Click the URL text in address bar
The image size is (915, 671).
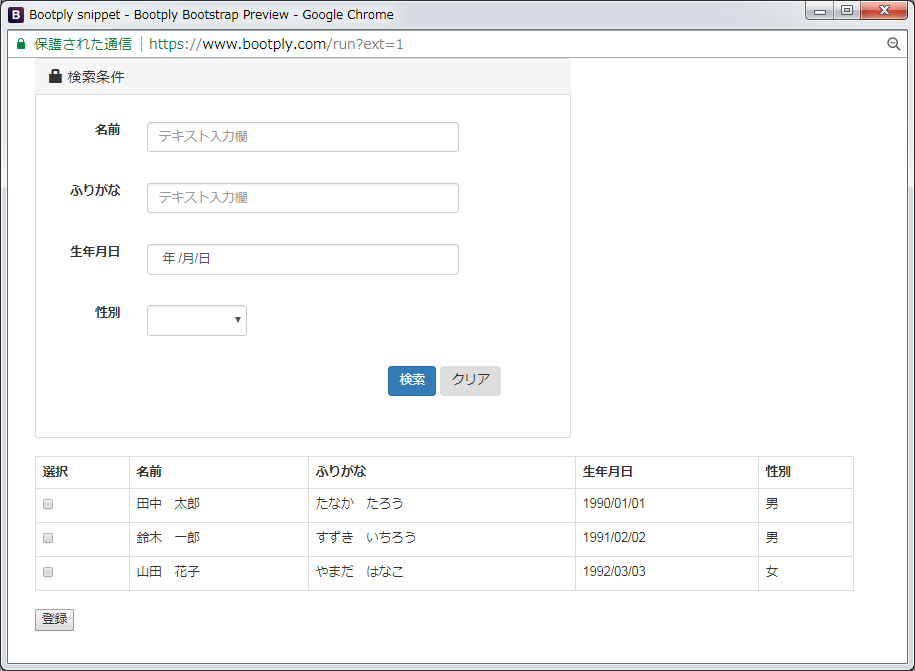coord(276,44)
